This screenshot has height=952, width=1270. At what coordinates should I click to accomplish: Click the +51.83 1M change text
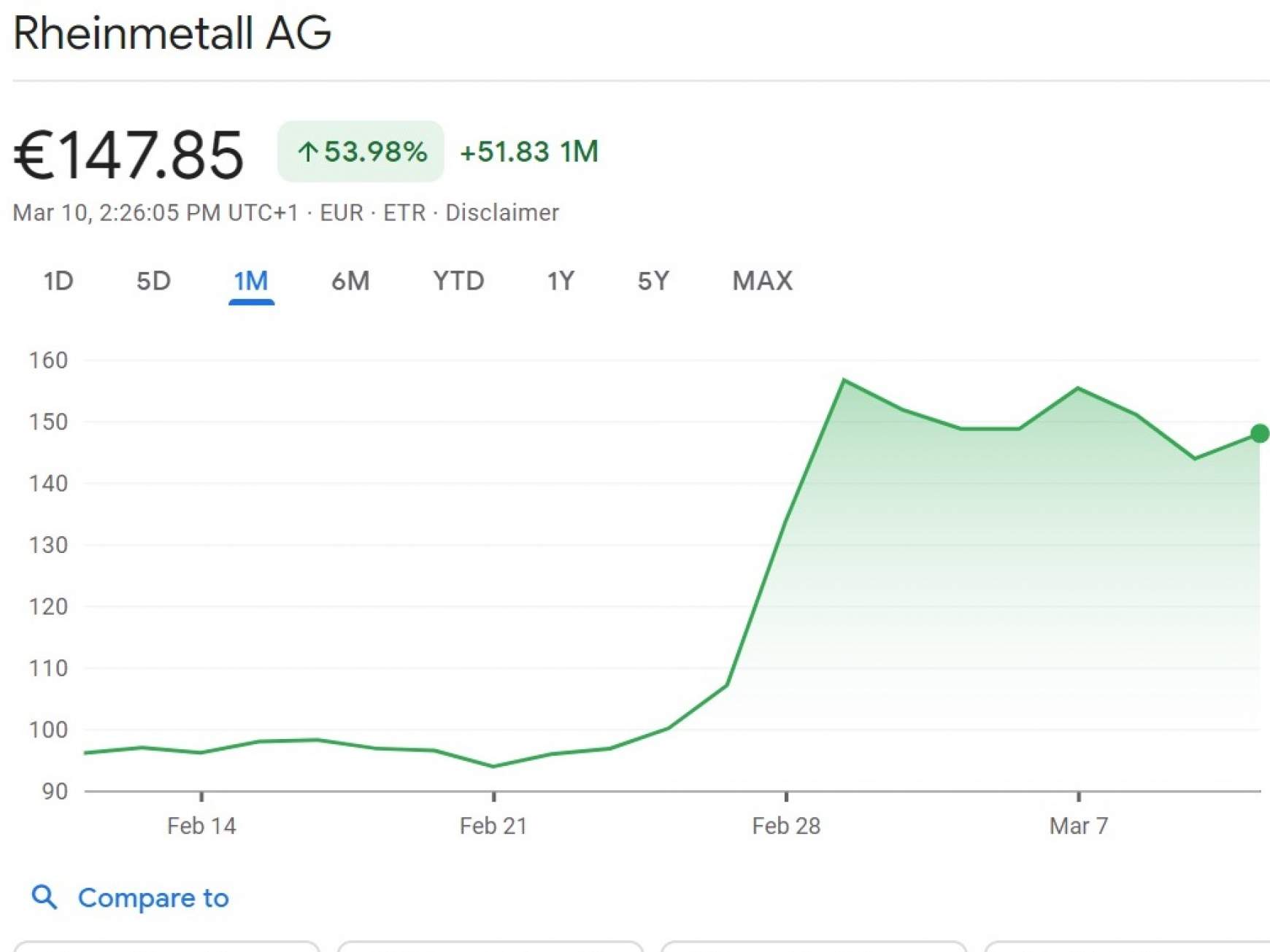point(529,152)
